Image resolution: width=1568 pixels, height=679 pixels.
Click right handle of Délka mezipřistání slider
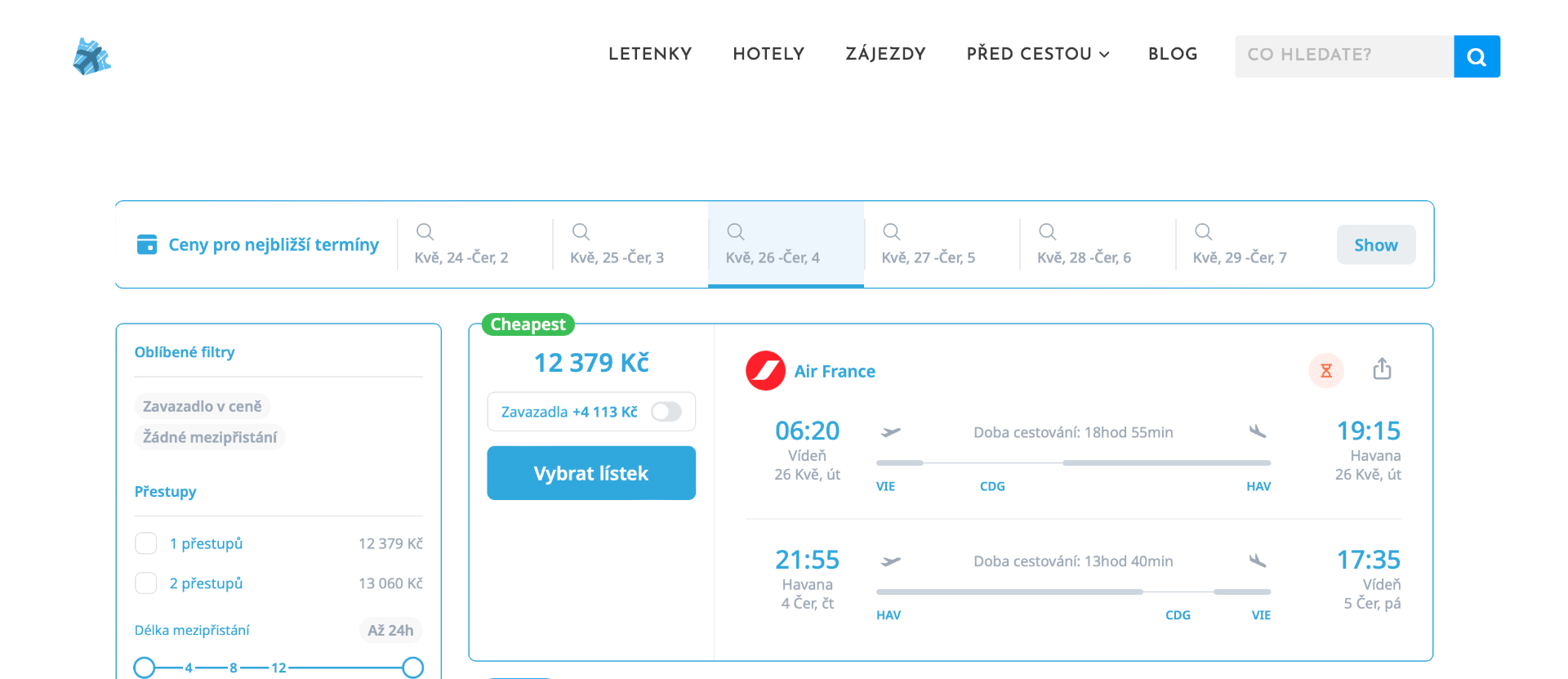[x=413, y=668]
